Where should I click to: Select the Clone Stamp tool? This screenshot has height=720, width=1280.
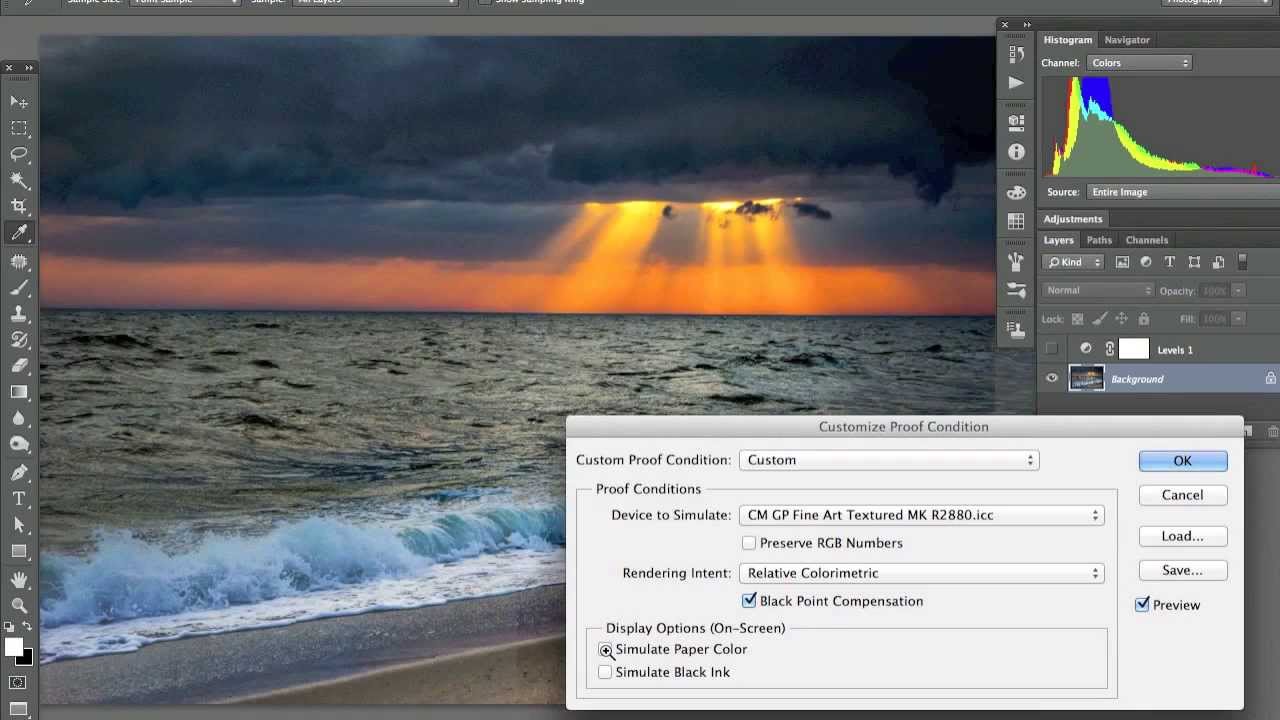point(19,314)
